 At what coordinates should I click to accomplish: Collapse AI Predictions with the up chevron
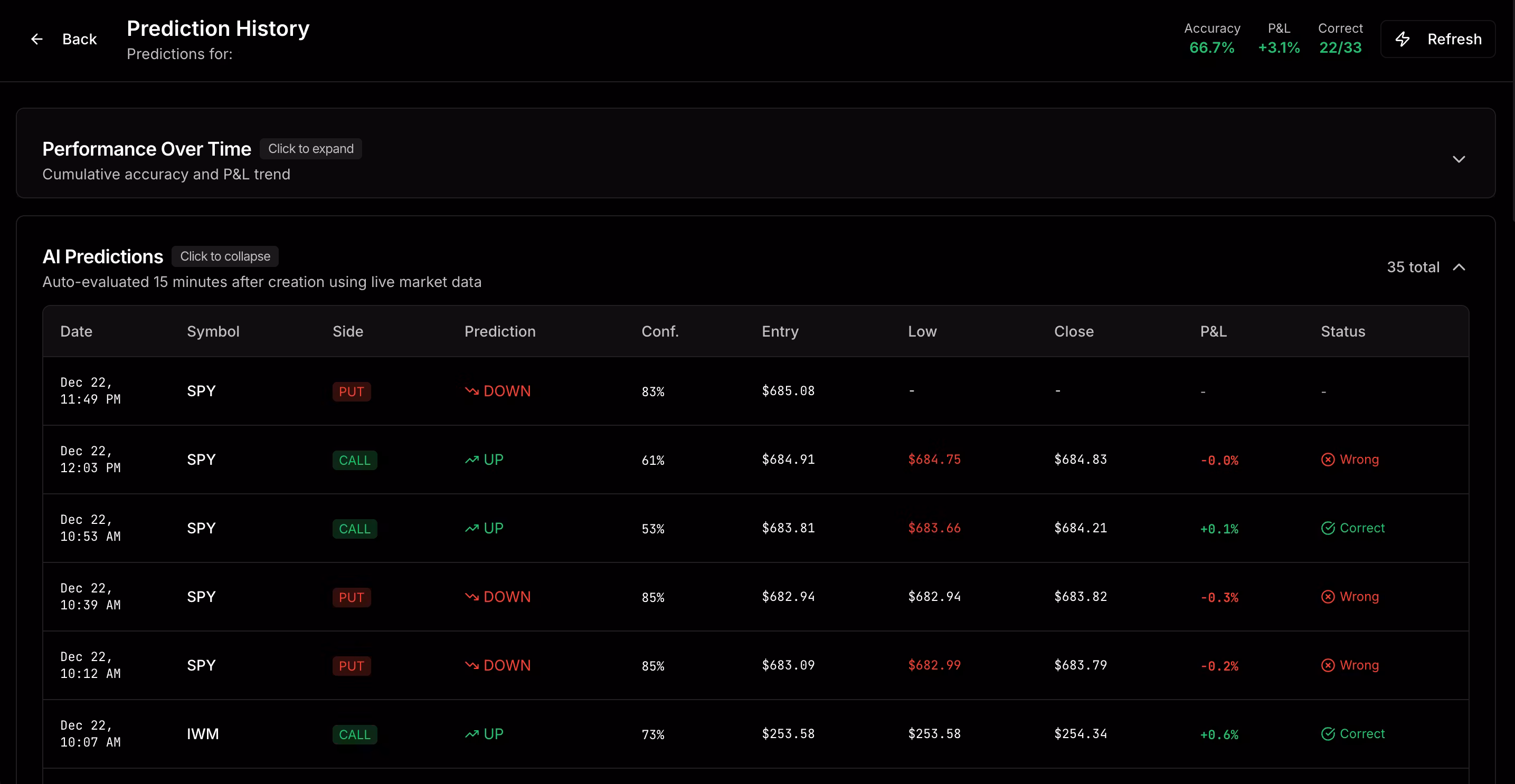point(1459,267)
